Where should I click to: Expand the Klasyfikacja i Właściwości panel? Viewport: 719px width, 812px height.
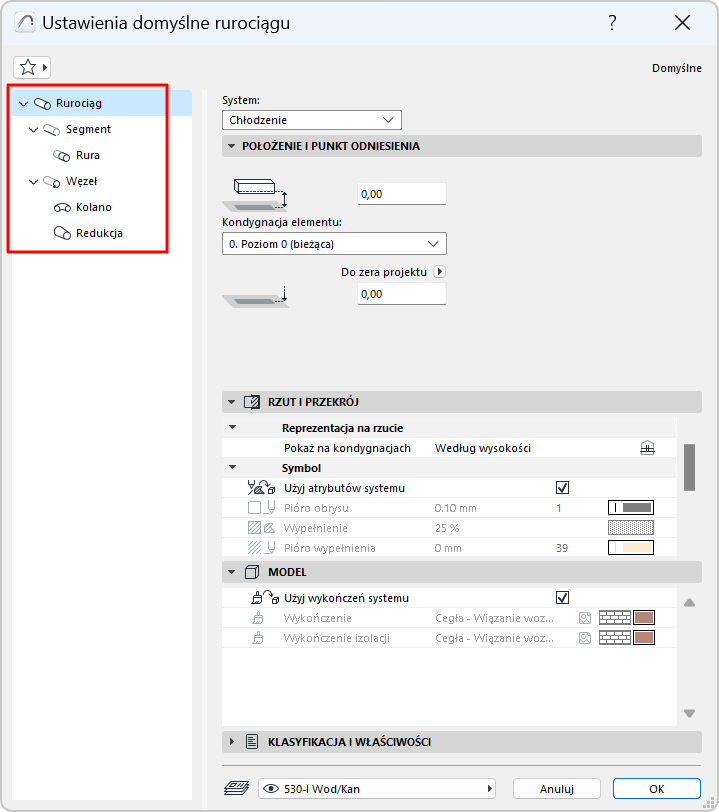pyautogui.click(x=232, y=742)
